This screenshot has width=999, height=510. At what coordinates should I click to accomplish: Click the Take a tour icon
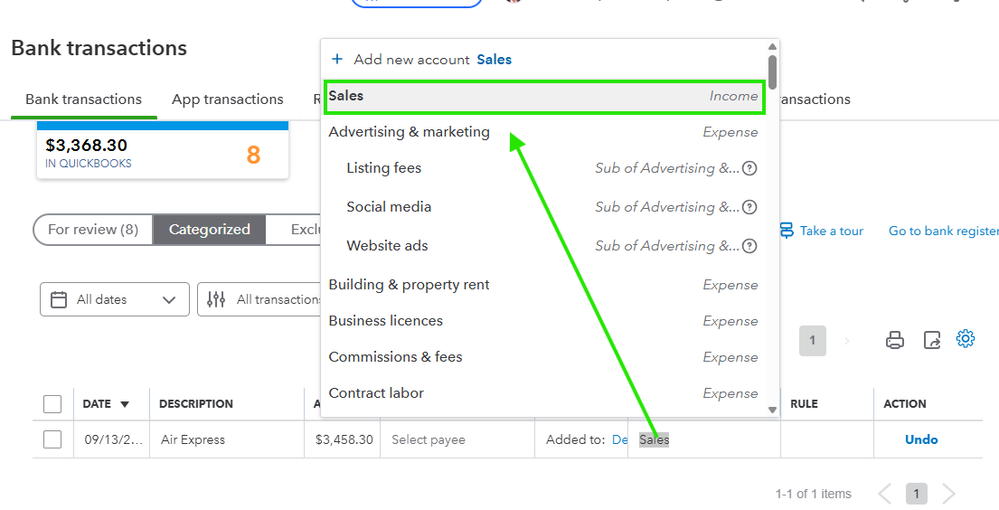tap(787, 231)
